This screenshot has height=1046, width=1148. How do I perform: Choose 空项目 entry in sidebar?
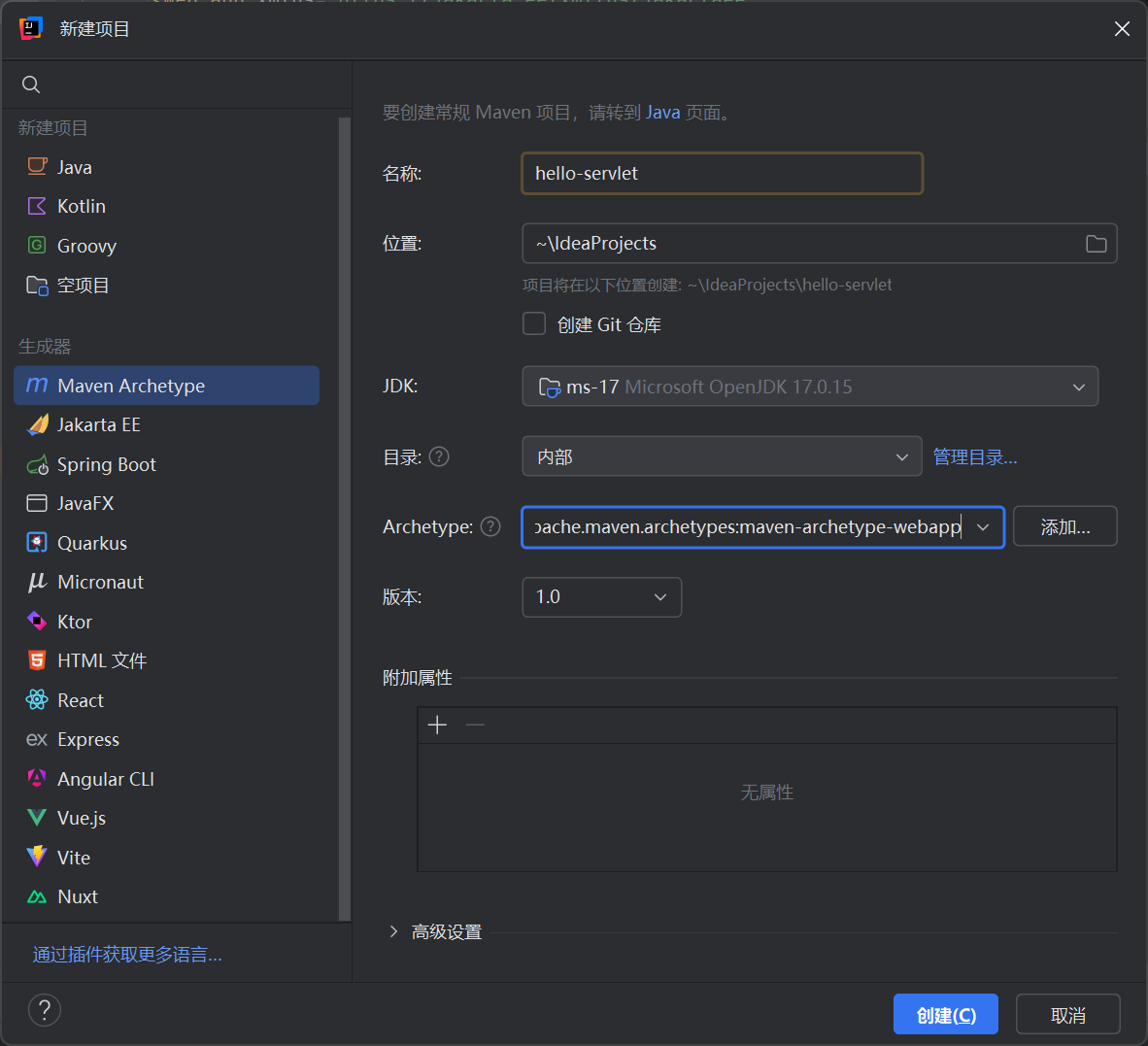(166, 285)
